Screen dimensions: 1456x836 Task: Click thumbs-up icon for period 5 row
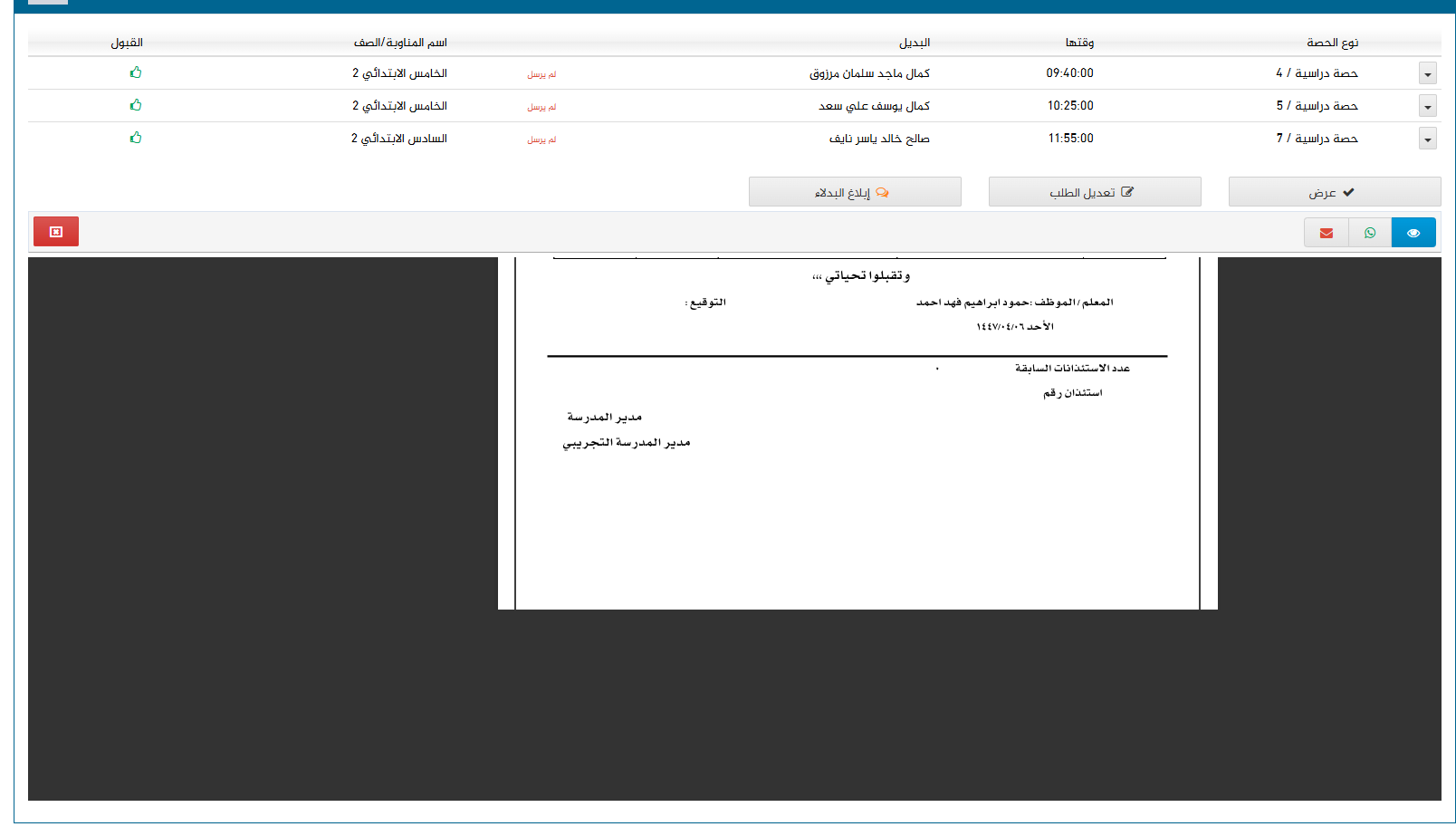(136, 105)
